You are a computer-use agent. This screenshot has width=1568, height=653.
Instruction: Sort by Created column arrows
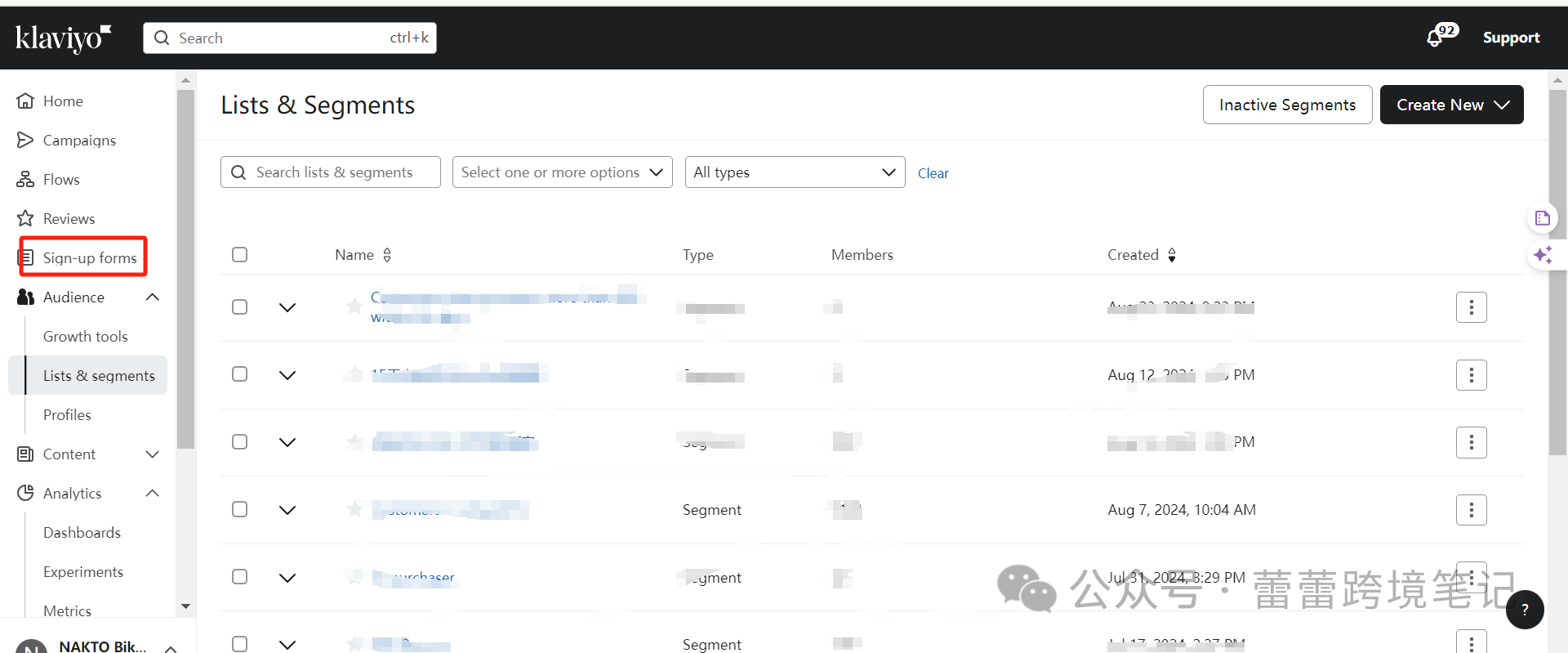(1172, 255)
